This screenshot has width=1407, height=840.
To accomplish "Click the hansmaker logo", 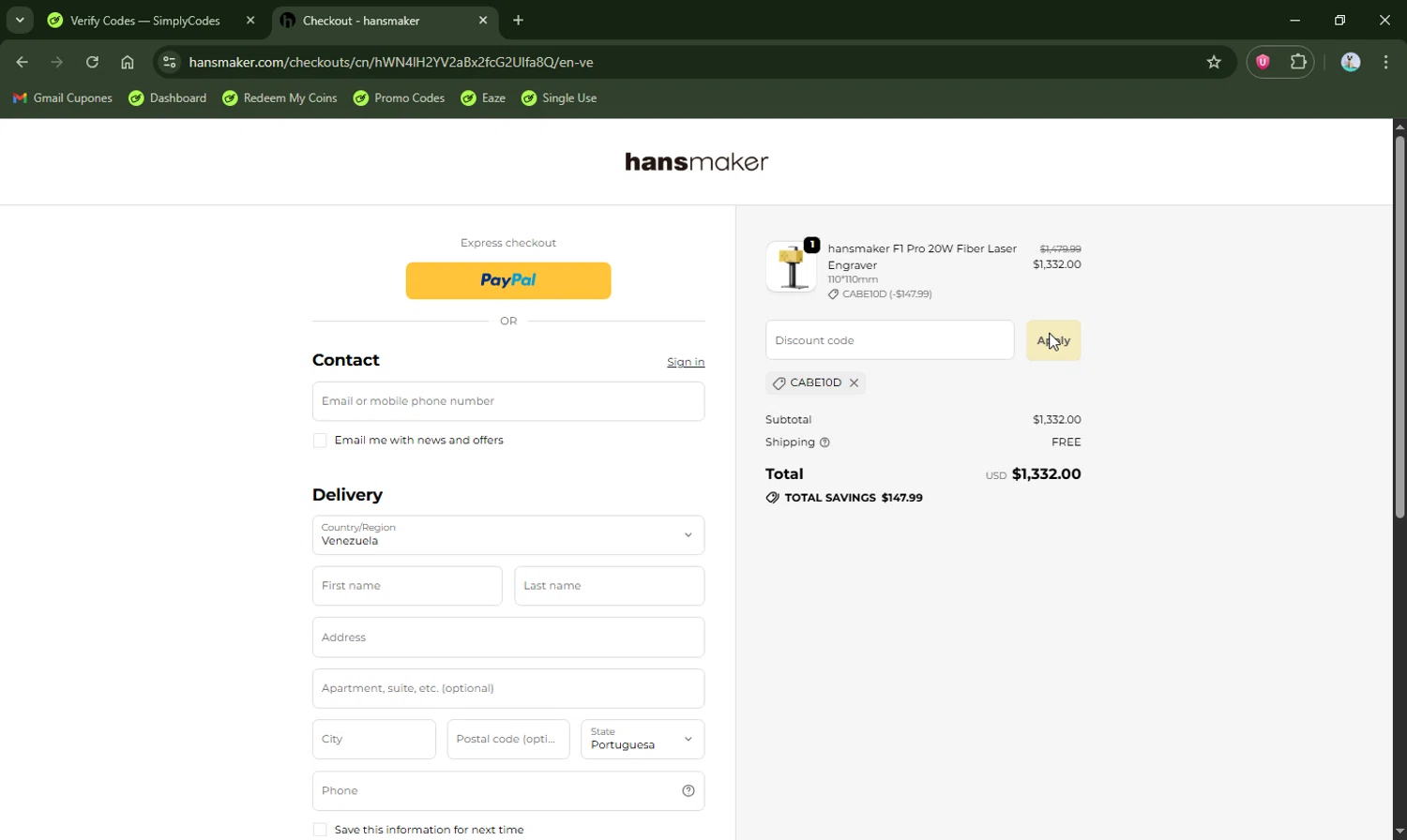I will 696,162.
